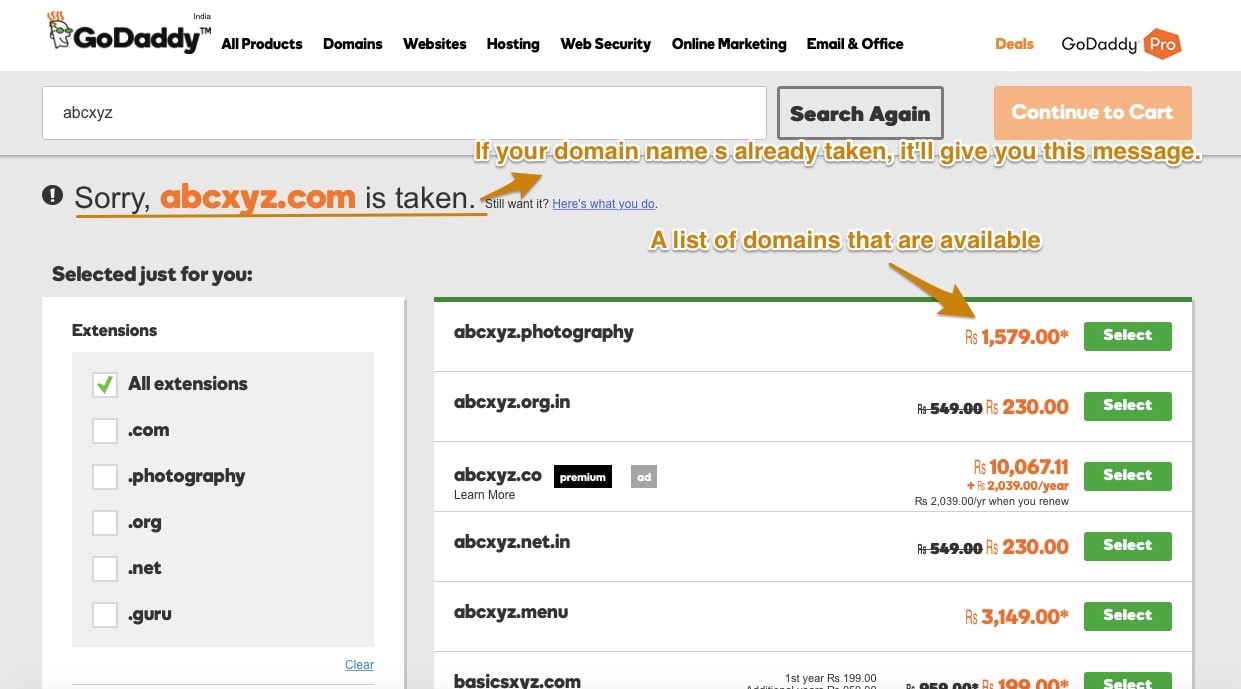This screenshot has height=689, width=1241.
Task: Go to the Deals page
Action: pyautogui.click(x=1014, y=44)
